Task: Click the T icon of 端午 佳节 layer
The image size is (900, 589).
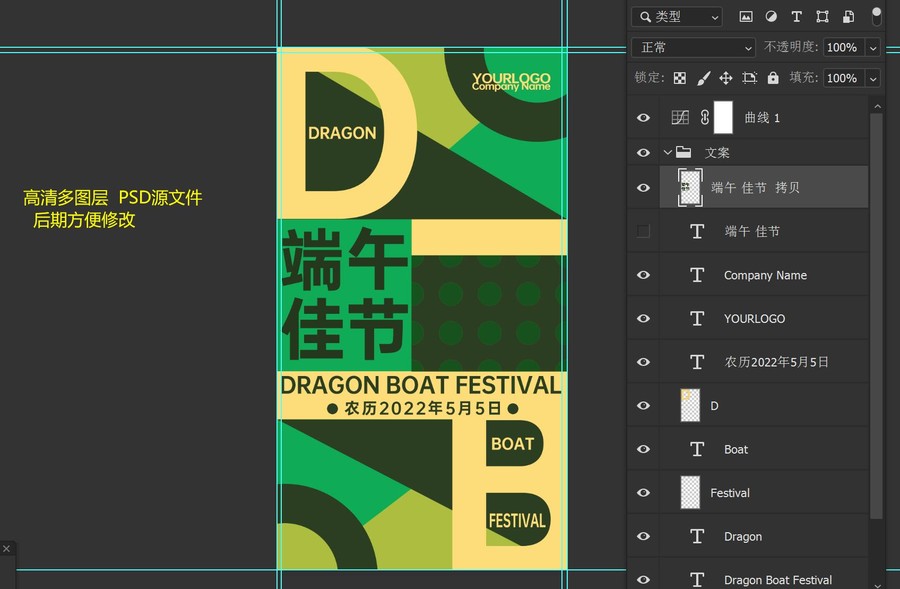Action: pos(697,231)
